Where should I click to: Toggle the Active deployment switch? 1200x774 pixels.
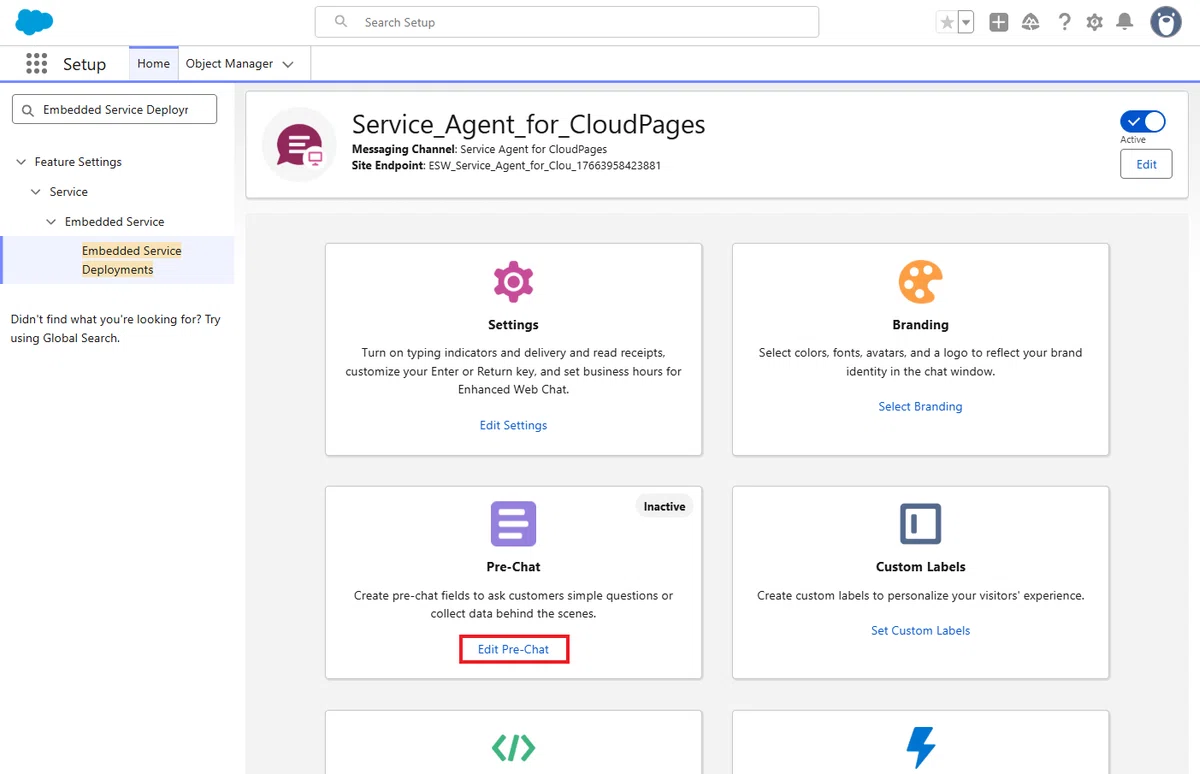click(x=1143, y=121)
